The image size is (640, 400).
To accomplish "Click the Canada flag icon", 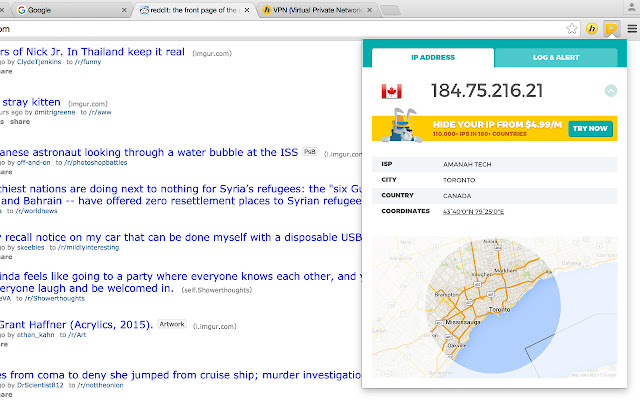I will click(391, 91).
